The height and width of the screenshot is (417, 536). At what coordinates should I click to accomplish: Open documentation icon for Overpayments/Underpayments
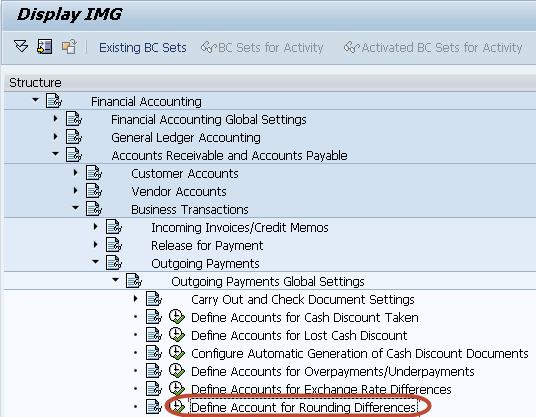(154, 371)
